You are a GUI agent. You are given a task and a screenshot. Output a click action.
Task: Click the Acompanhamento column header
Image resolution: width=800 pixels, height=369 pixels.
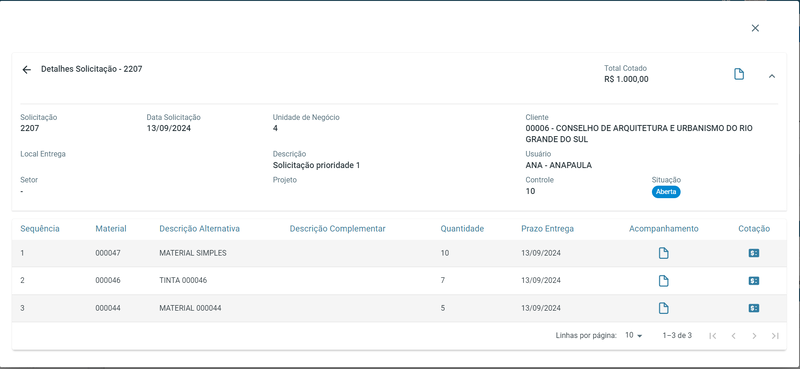tap(663, 229)
